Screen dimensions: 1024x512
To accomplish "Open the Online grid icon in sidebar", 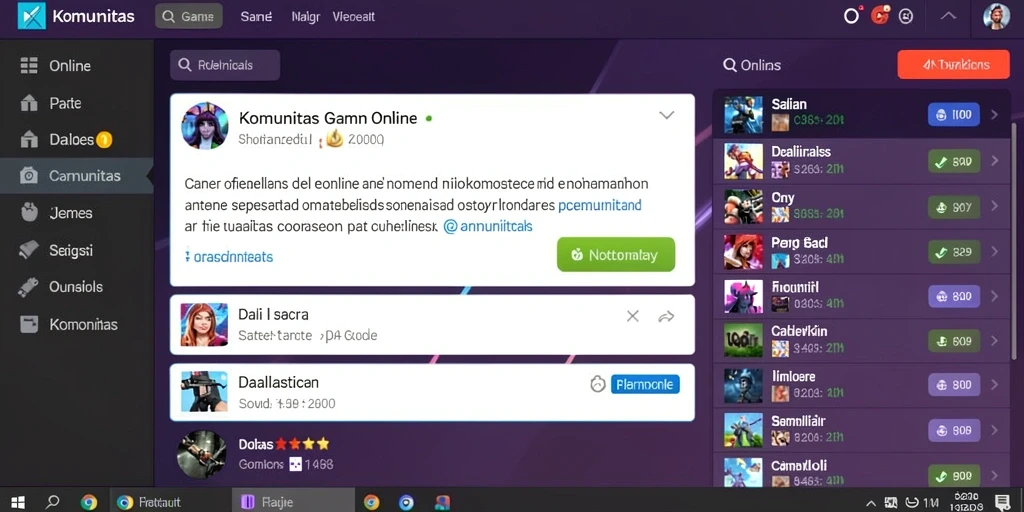I will [29, 65].
